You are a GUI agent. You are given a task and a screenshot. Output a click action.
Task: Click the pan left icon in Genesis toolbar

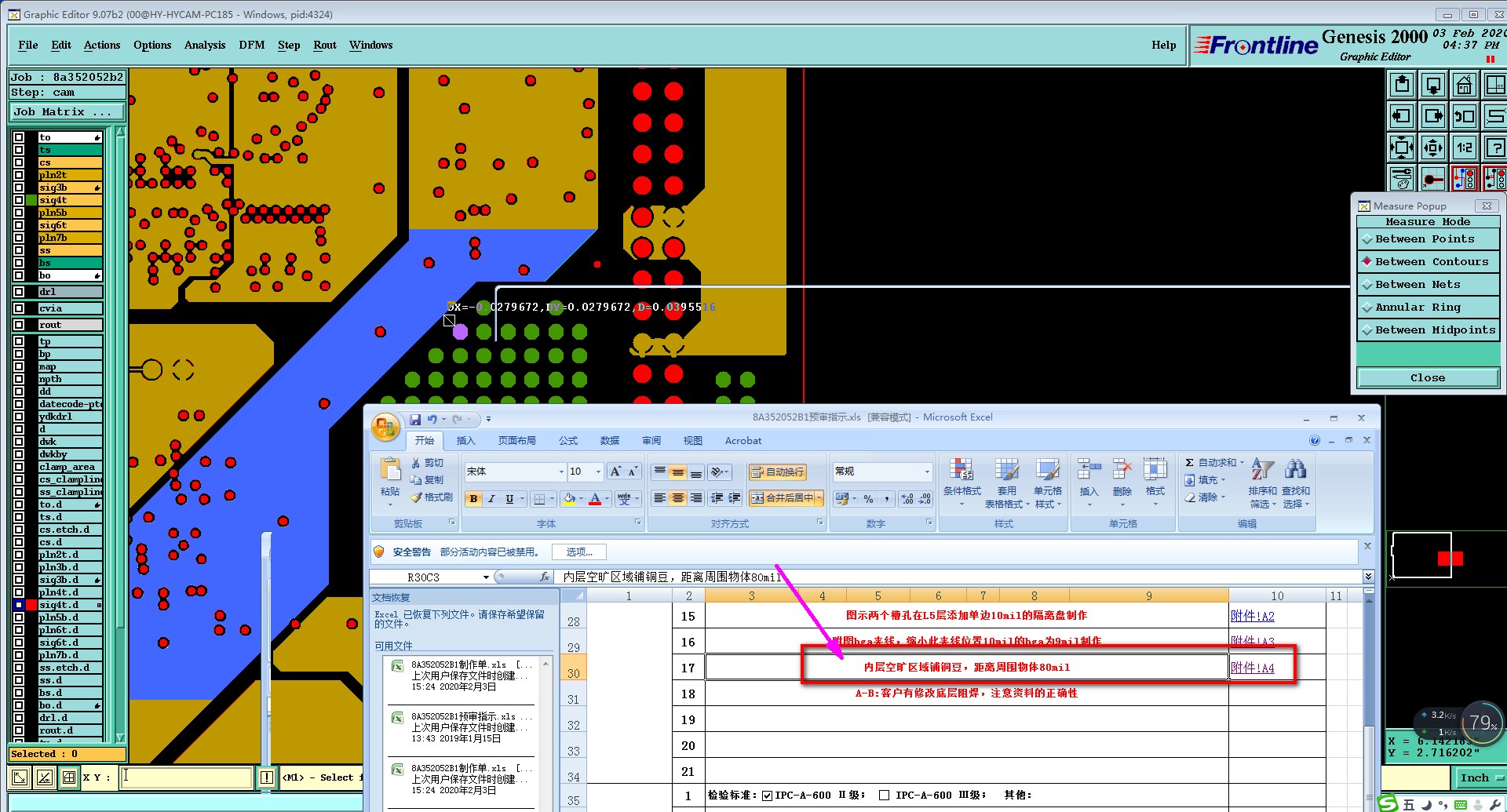[x=1401, y=116]
